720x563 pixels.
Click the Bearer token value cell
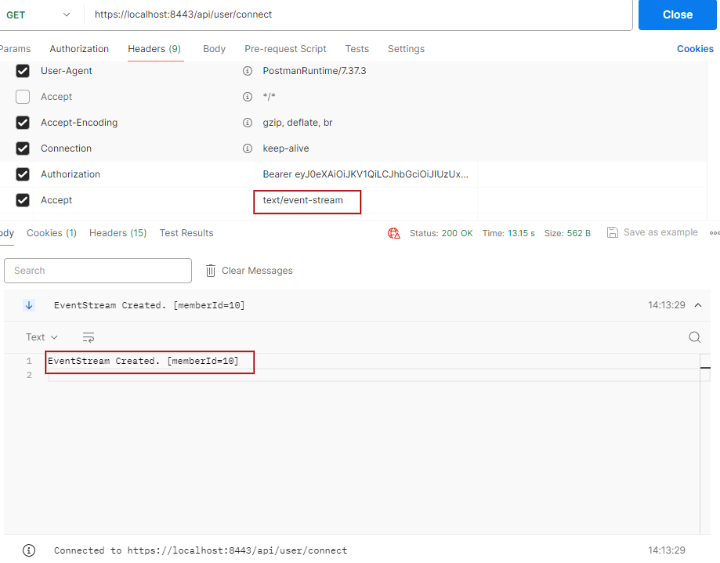(x=366, y=174)
